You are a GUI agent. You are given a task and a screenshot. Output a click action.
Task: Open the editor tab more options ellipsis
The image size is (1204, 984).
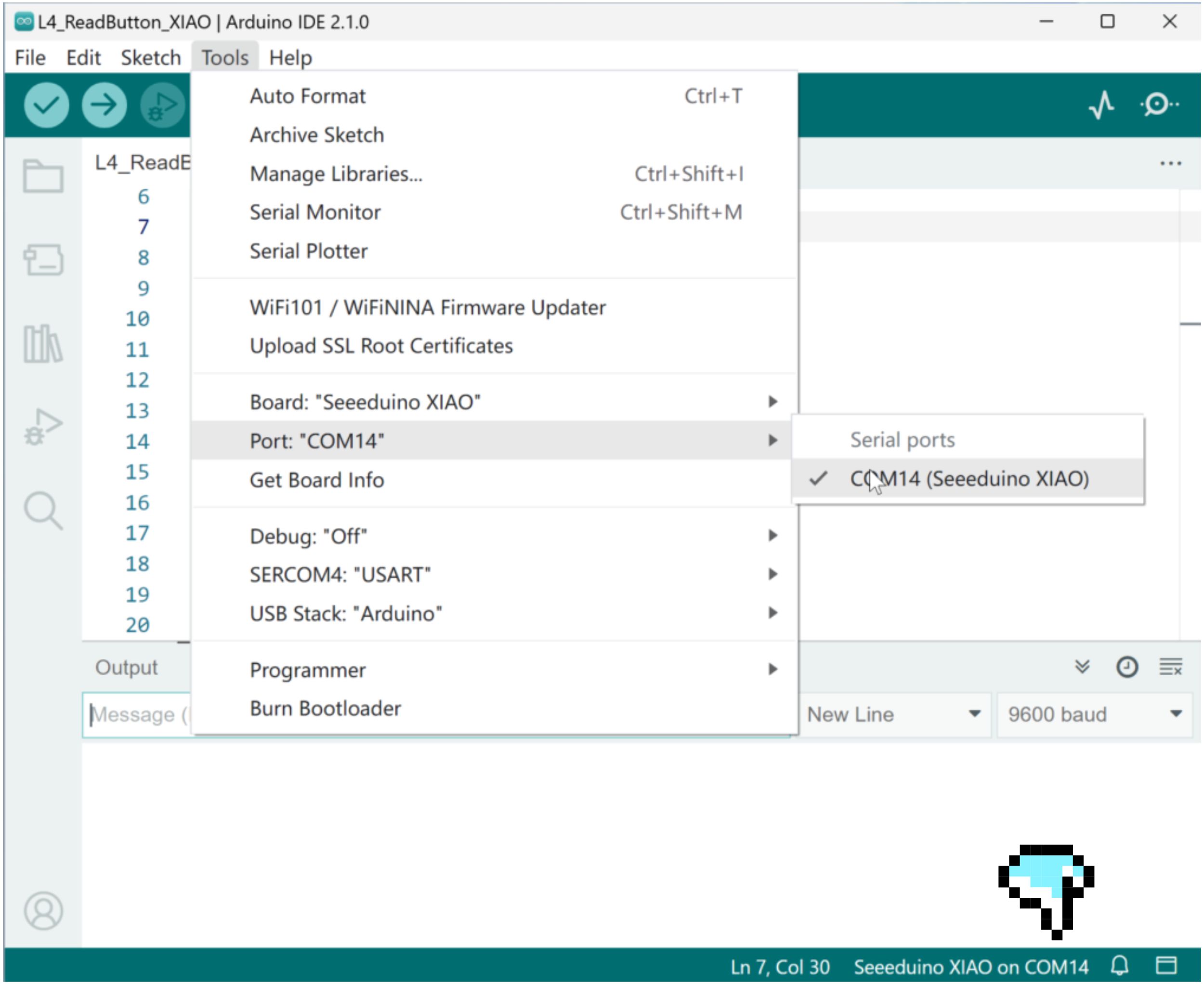[x=1171, y=163]
